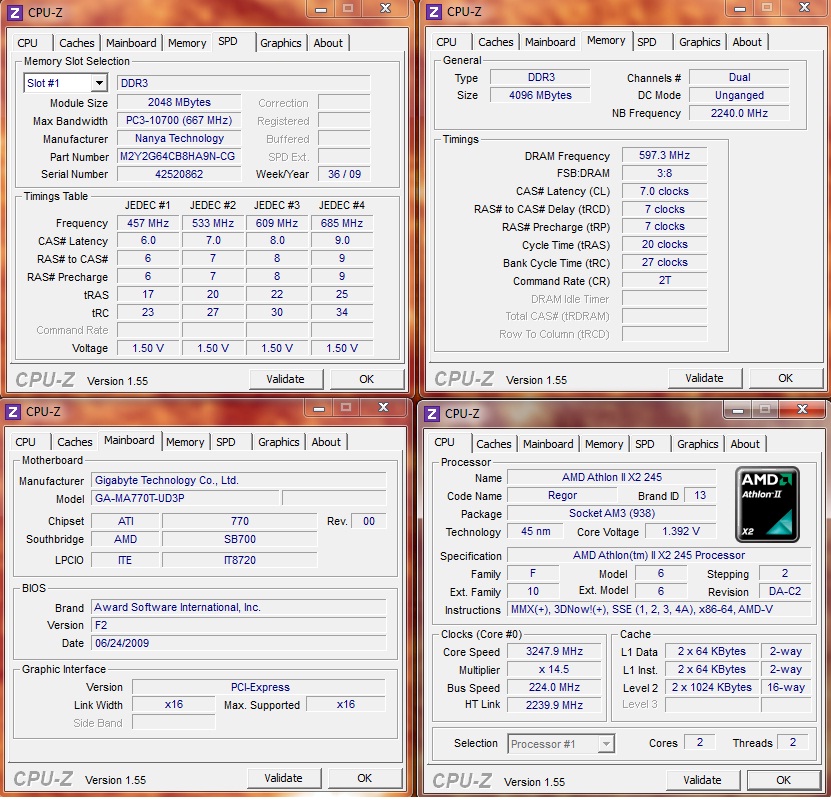Screen dimensions: 831x800
Task: Open the Graphics tab in the SPD window
Action: (x=280, y=43)
